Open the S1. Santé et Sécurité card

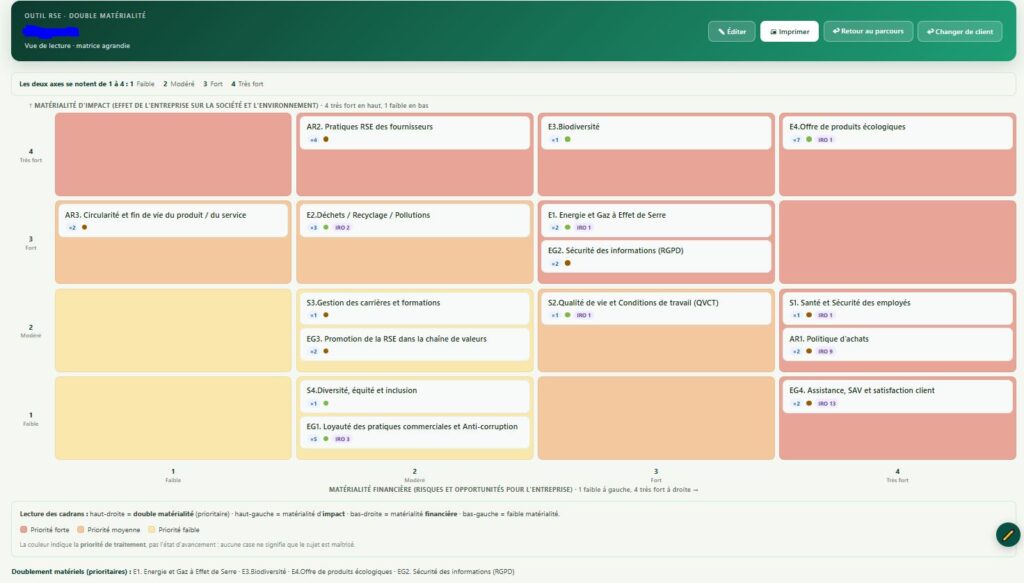point(896,308)
